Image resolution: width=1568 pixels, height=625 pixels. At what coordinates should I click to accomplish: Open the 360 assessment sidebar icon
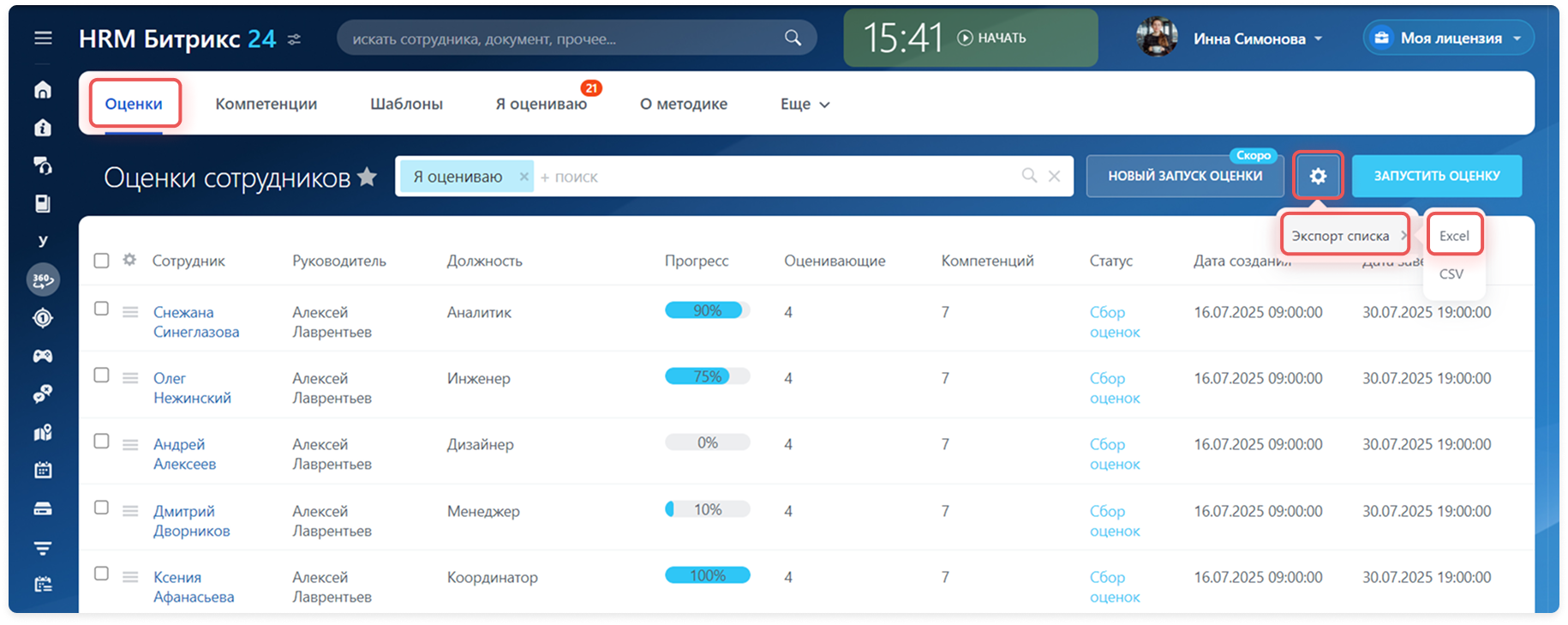[43, 280]
